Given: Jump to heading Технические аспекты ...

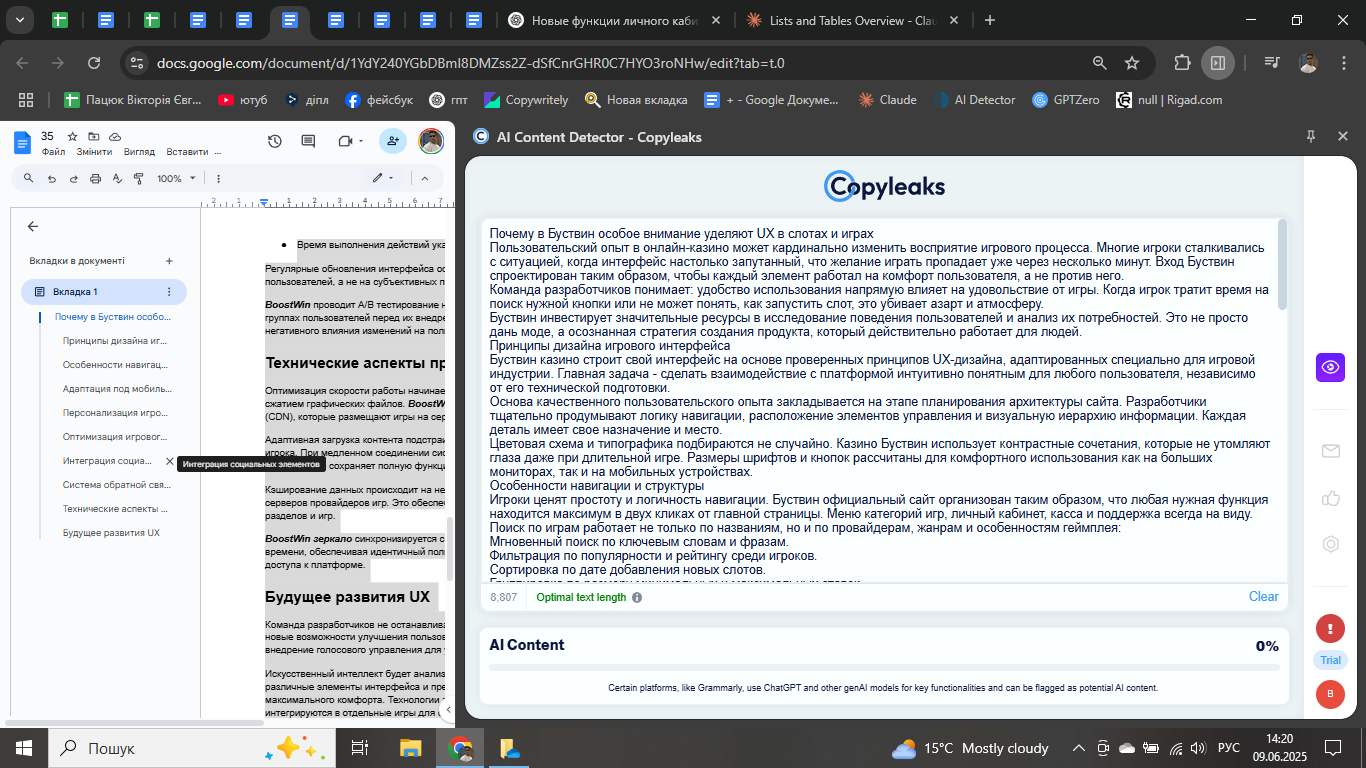Looking at the screenshot, I should (x=116, y=509).
